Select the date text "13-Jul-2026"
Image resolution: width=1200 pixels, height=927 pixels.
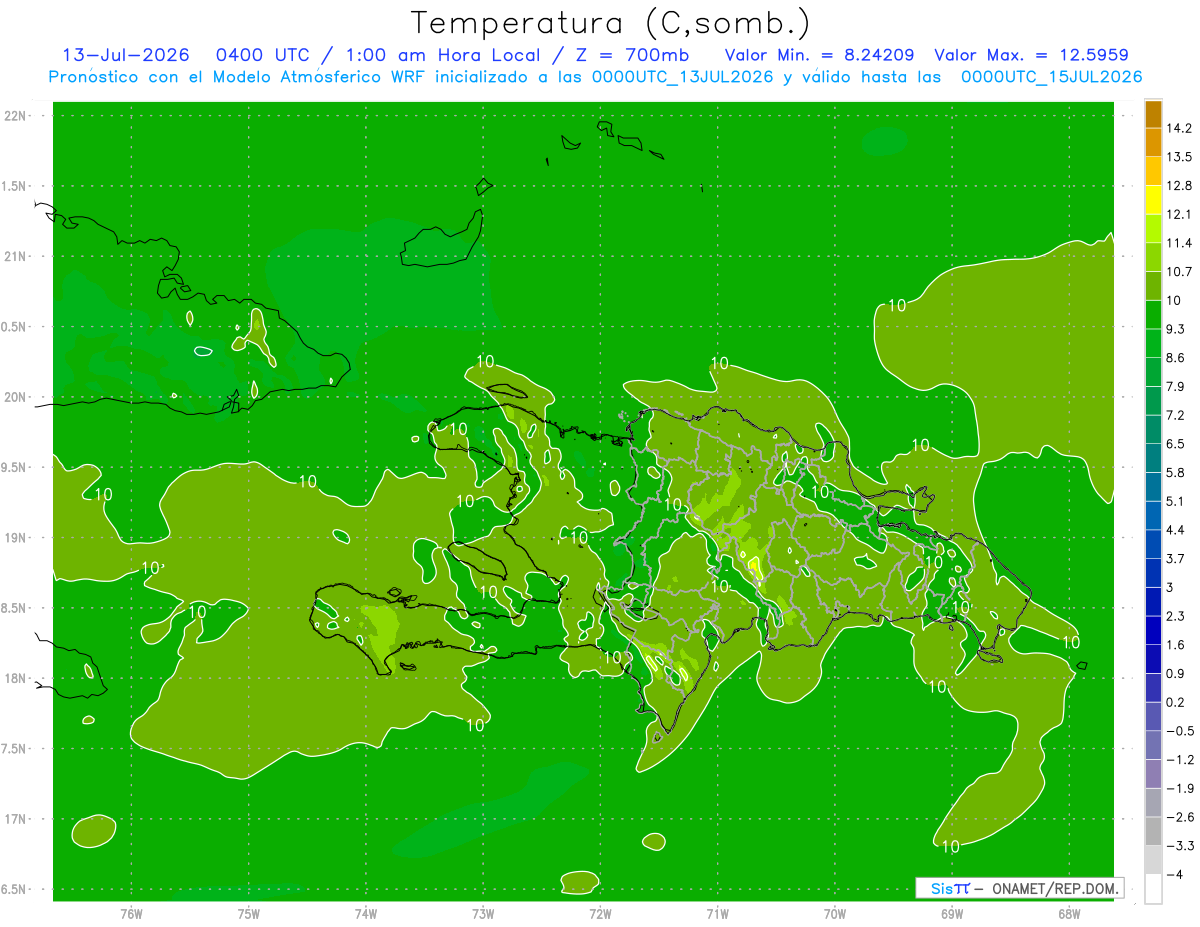[x=124, y=55]
